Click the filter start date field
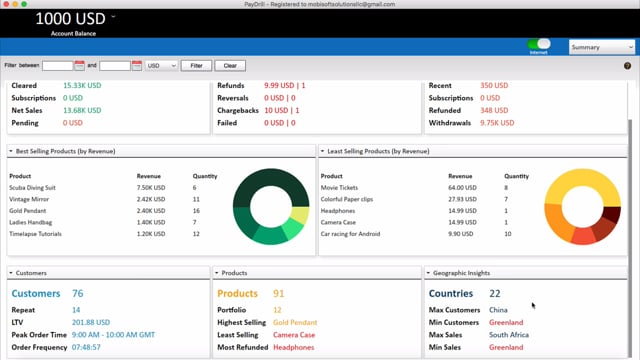The image size is (640, 360). pos(58,66)
